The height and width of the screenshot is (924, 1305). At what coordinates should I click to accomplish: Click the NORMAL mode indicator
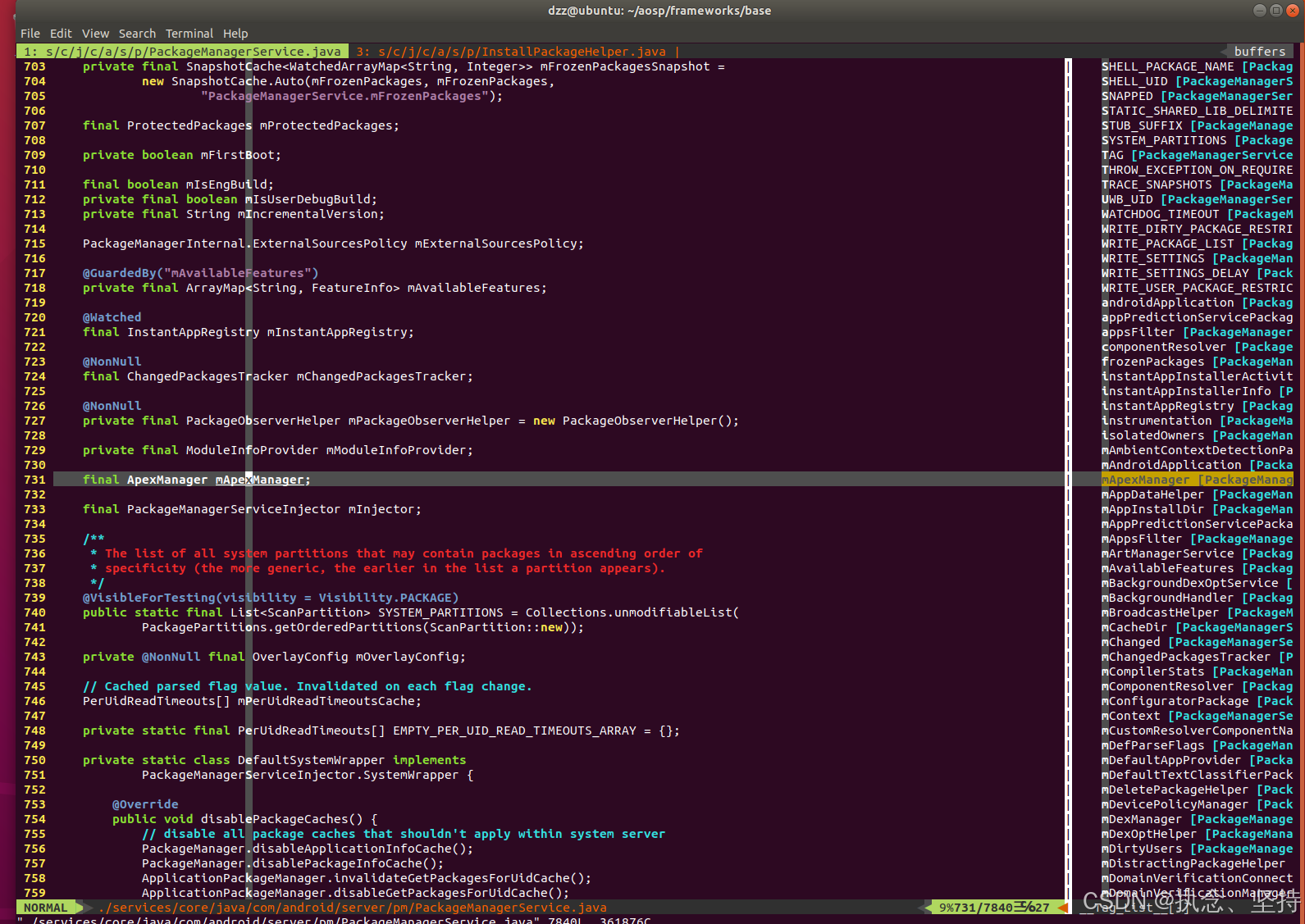point(46,908)
